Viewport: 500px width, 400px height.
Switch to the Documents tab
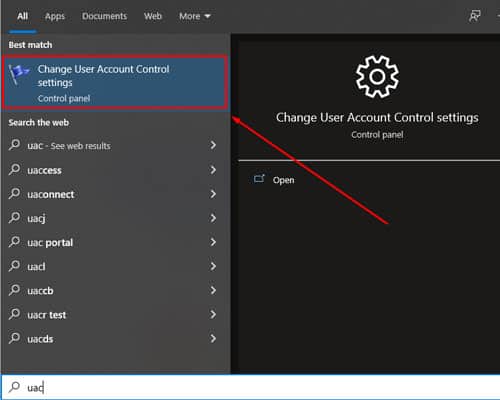click(105, 16)
